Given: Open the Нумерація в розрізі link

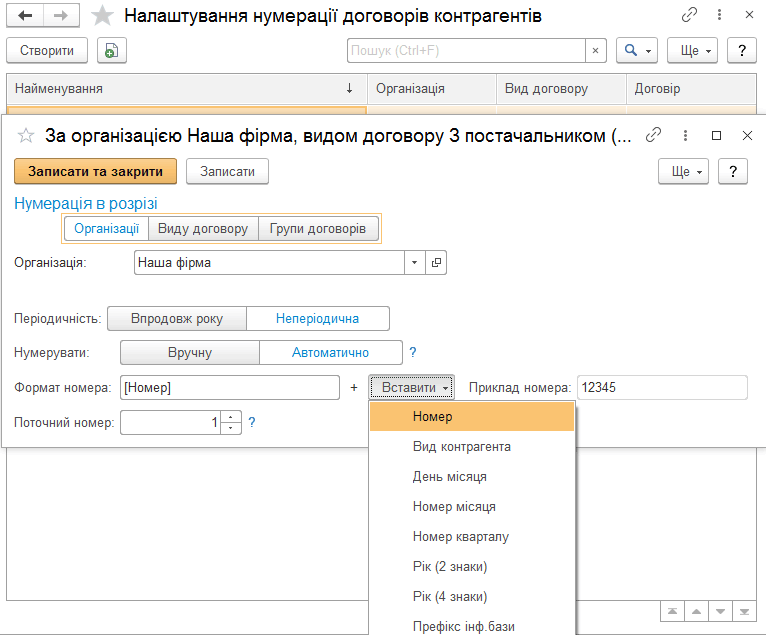Looking at the screenshot, I should coord(86,203).
